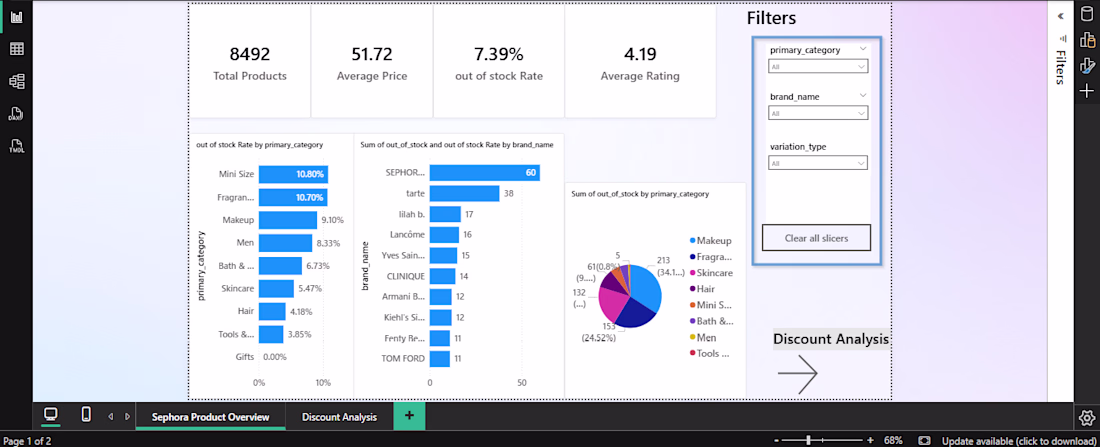The width and height of the screenshot is (1100, 447).
Task: Open the Format paintbrush pane icon
Action: 1087,66
